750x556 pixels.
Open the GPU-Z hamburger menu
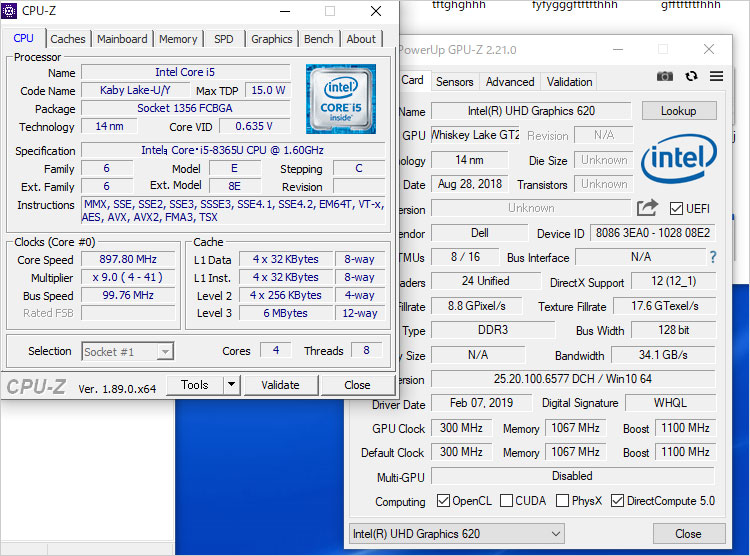pos(716,76)
